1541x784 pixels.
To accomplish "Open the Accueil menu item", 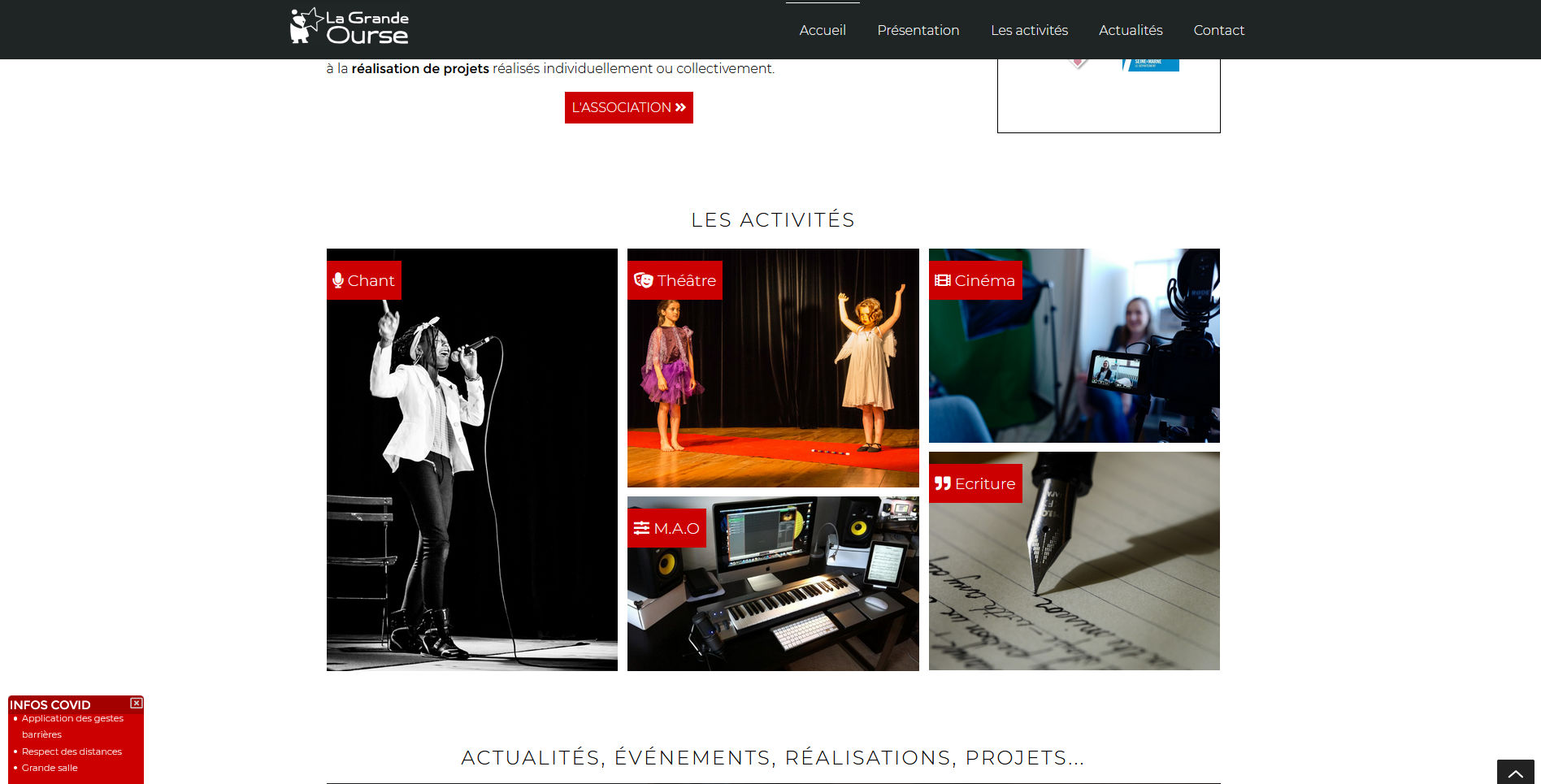I will (822, 30).
